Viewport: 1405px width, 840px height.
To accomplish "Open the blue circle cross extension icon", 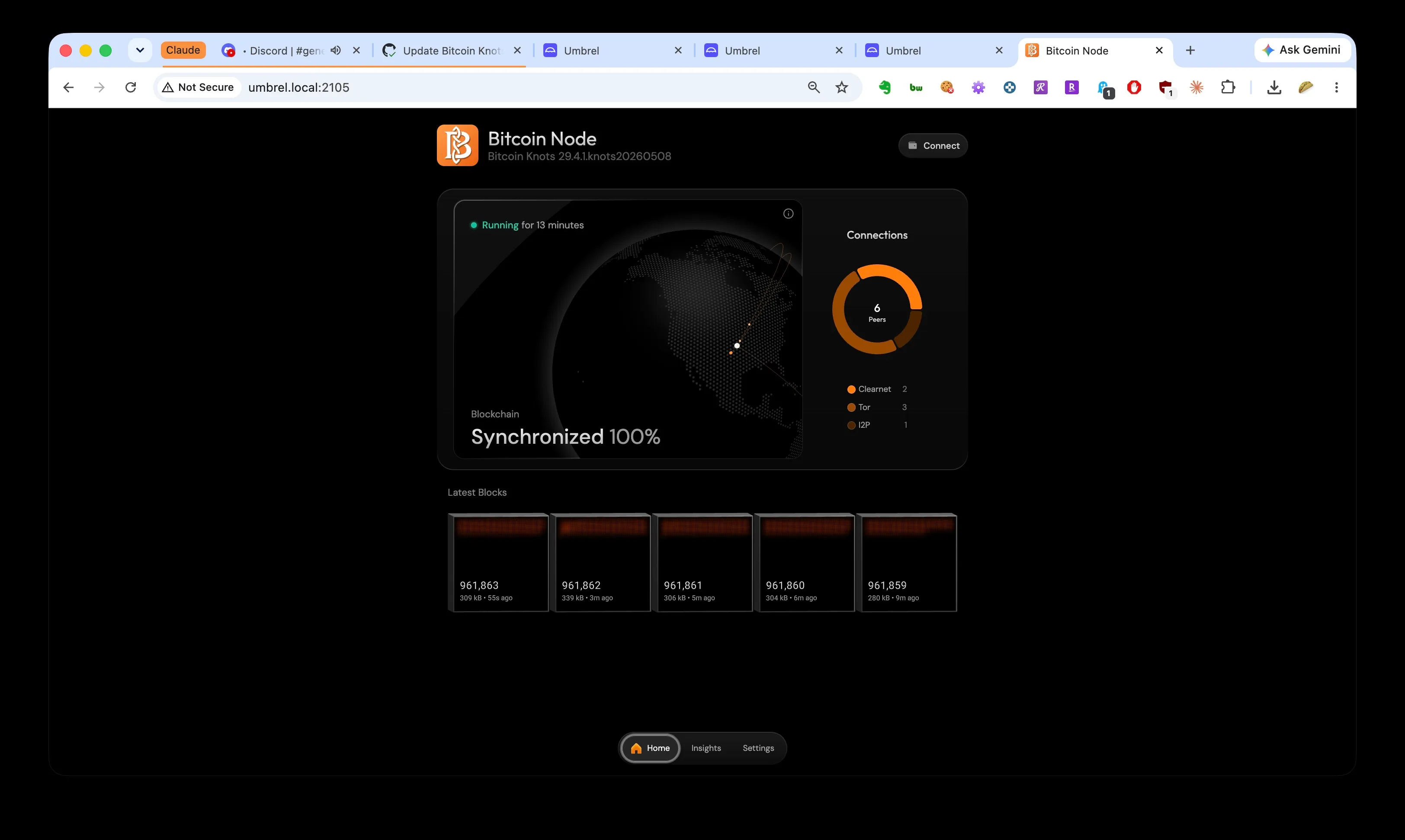I will (1009, 87).
